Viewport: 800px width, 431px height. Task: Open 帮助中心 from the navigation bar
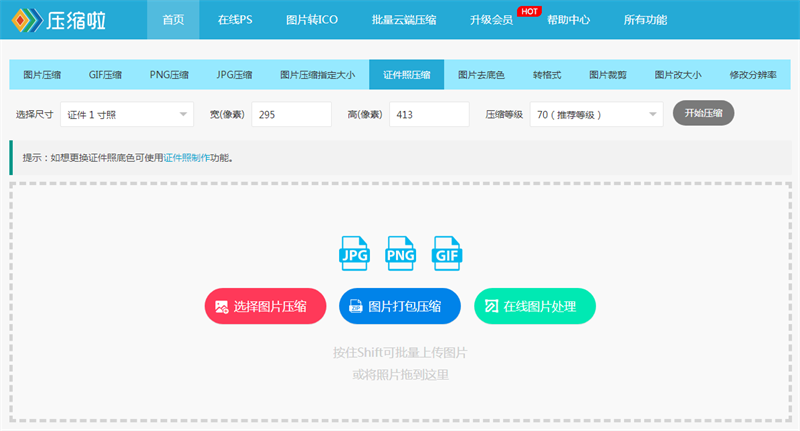[x=568, y=20]
